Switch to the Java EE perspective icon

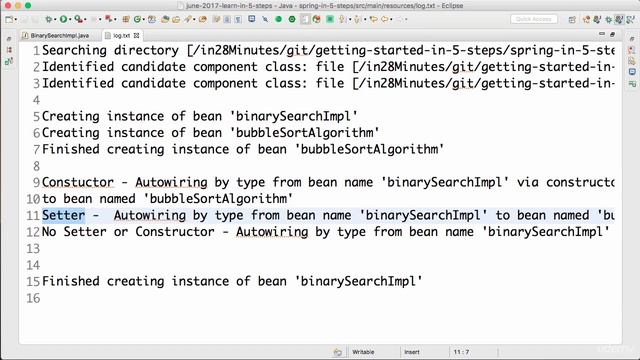587,20
